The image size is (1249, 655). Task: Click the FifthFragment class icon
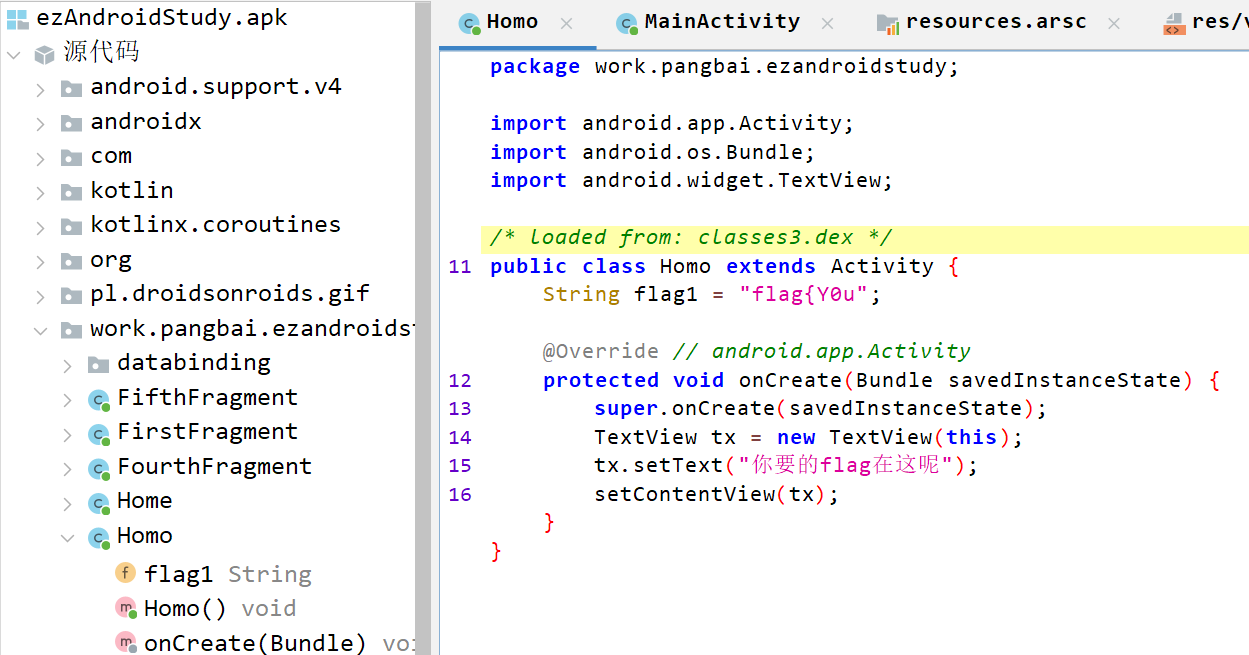pos(98,399)
